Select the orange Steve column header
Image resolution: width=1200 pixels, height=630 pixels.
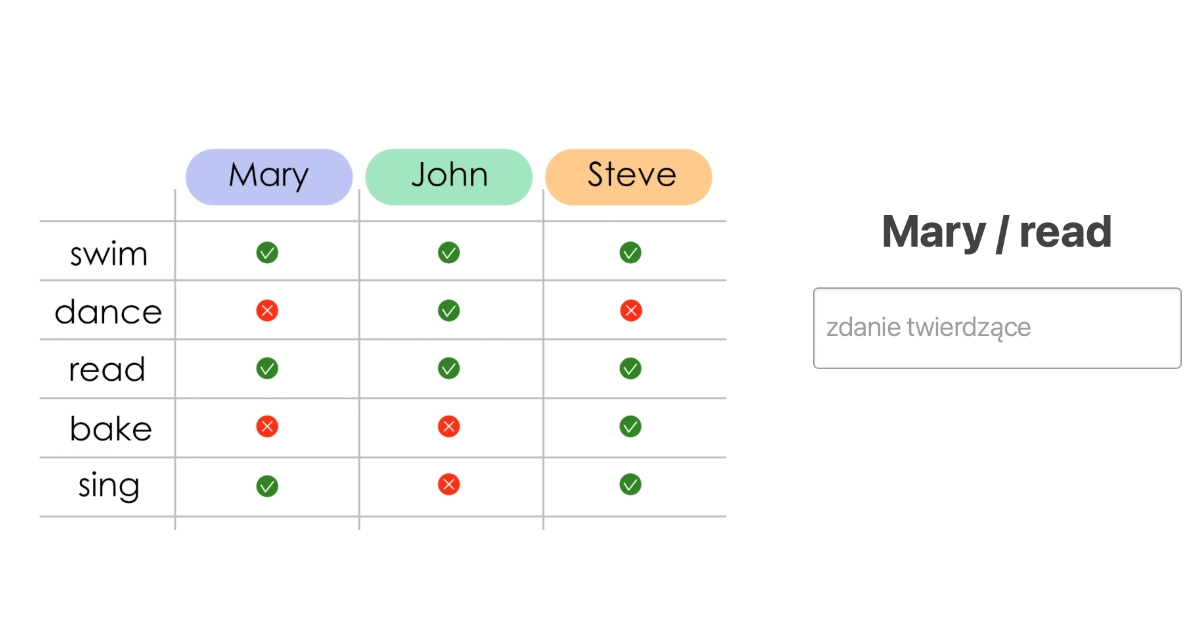pyautogui.click(x=629, y=176)
